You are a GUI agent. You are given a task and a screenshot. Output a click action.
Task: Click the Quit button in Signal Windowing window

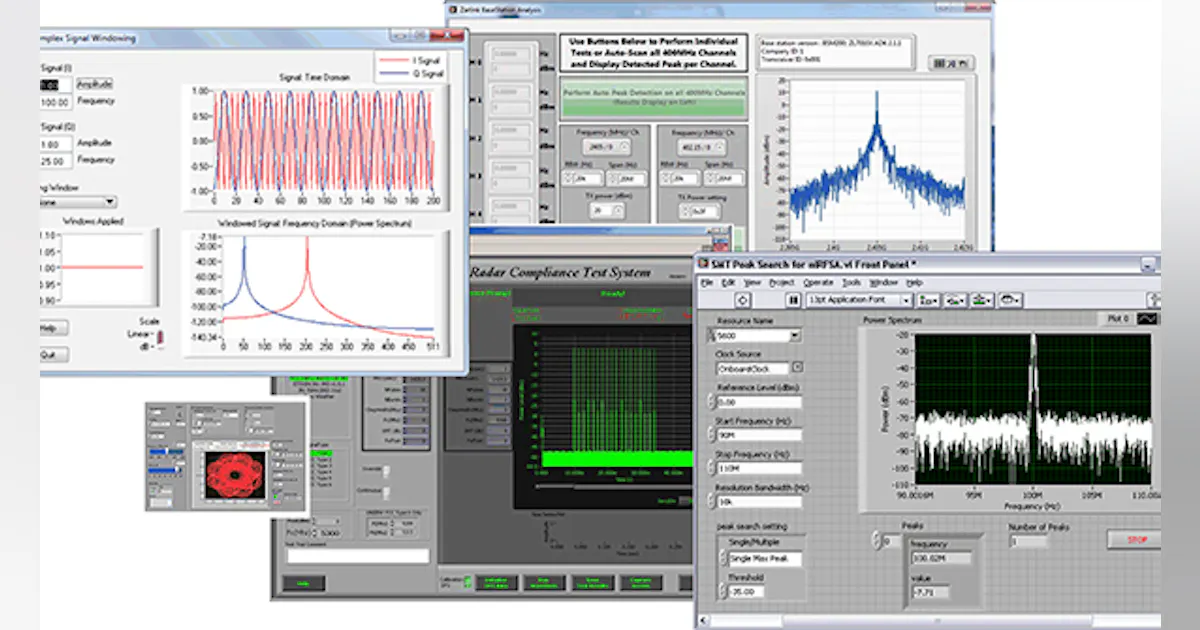pos(52,355)
